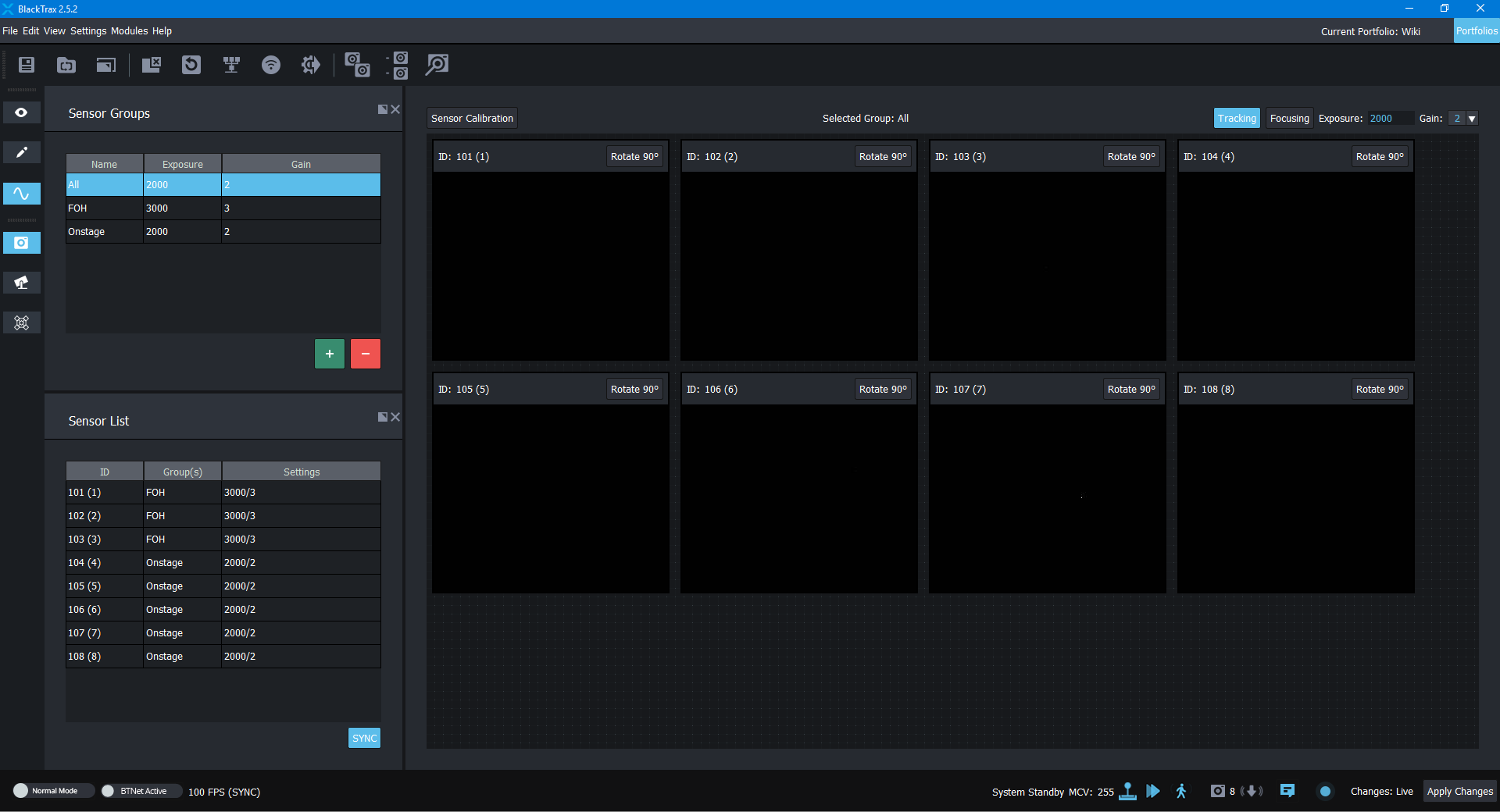Click the save portfolio toolbar icon

tap(27, 65)
